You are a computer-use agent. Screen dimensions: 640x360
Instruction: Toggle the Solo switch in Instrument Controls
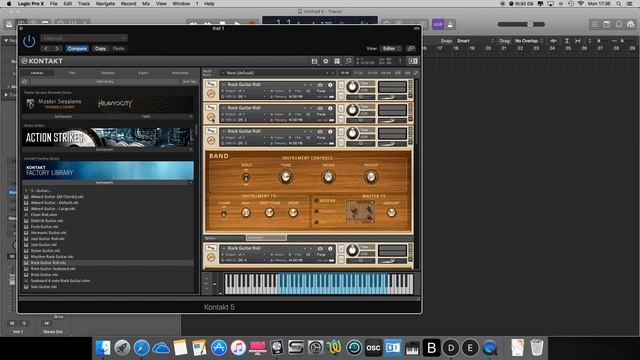(246, 178)
